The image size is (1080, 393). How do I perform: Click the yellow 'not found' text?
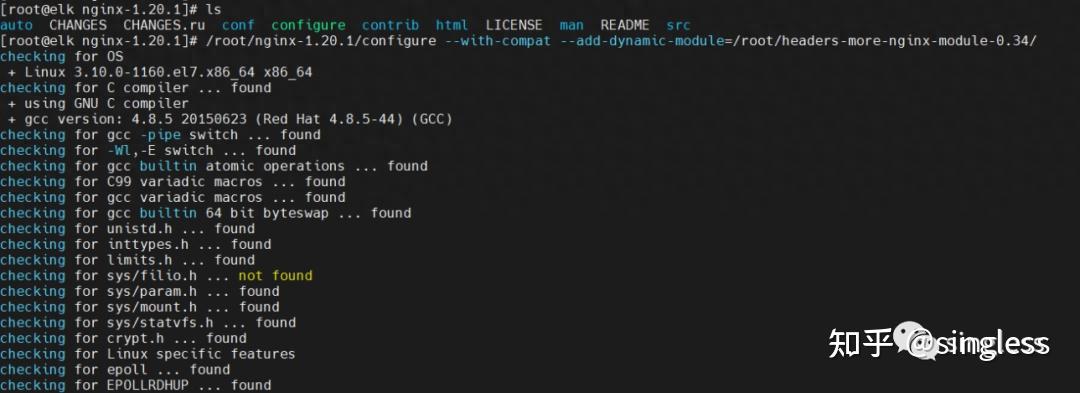pyautogui.click(x=276, y=275)
